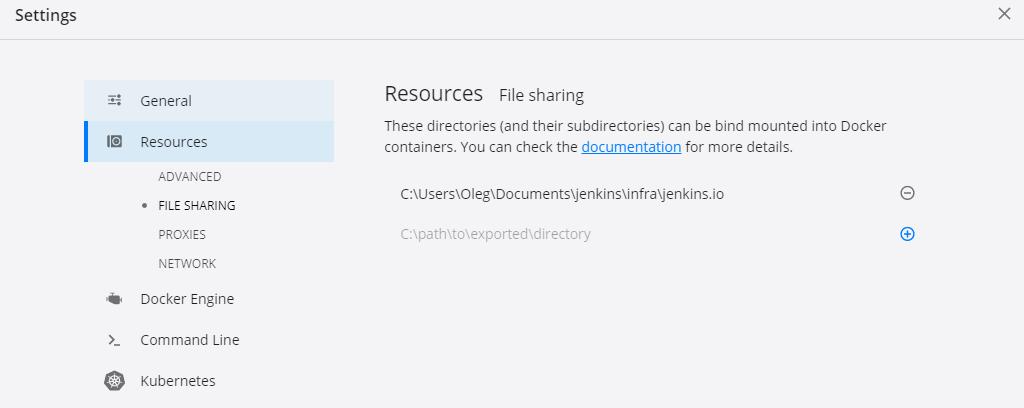The image size is (1024, 408).
Task: Select the Resources label in sidebar
Action: click(174, 142)
